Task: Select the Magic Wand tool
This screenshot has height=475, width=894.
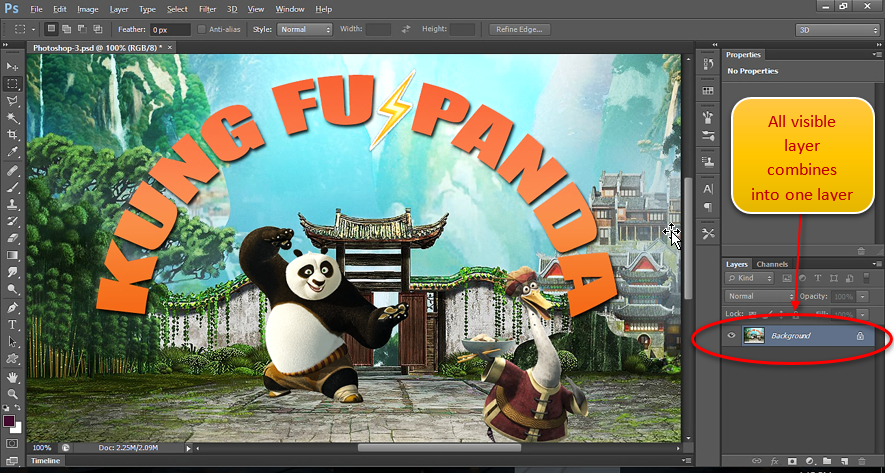Action: pyautogui.click(x=12, y=118)
